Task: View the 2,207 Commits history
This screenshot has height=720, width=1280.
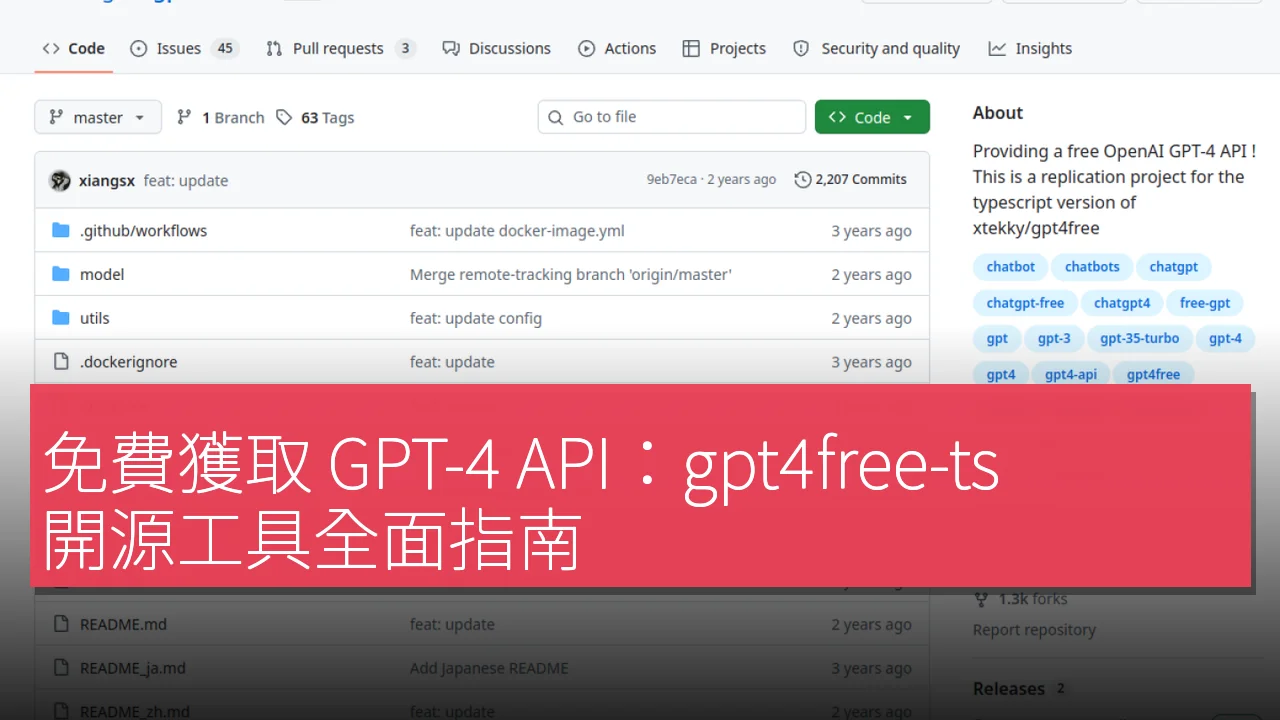Action: click(x=851, y=180)
